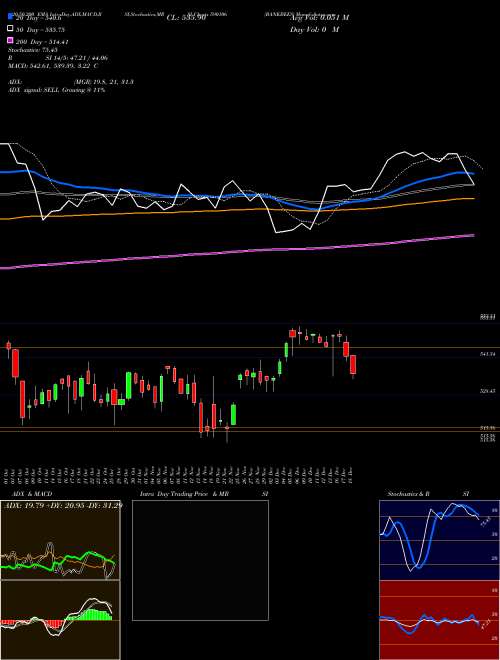Open the blue Stochastics chart panel
The image size is (500, 660).
439,540
